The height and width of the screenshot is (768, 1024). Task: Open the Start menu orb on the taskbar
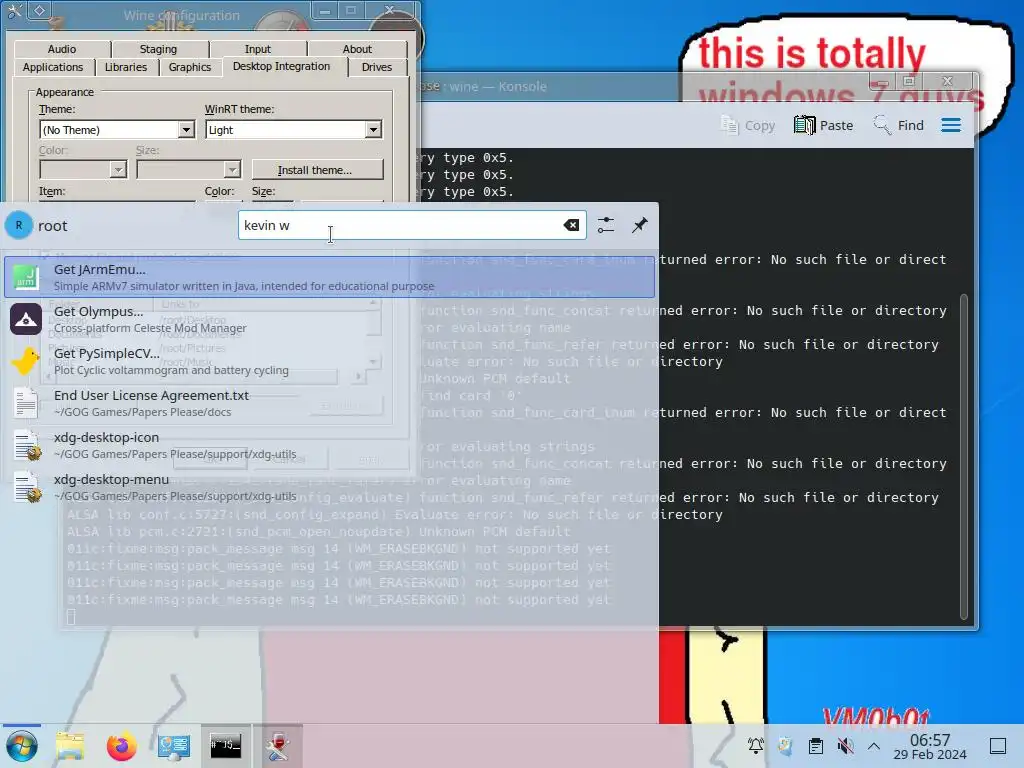click(22, 746)
